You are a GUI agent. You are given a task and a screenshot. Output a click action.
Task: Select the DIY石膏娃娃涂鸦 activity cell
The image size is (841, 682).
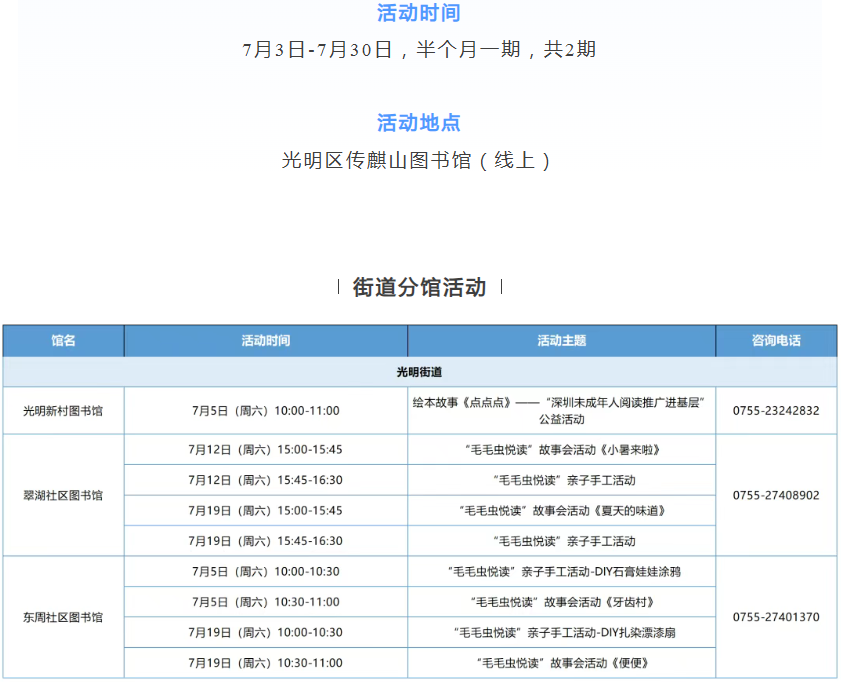click(561, 572)
